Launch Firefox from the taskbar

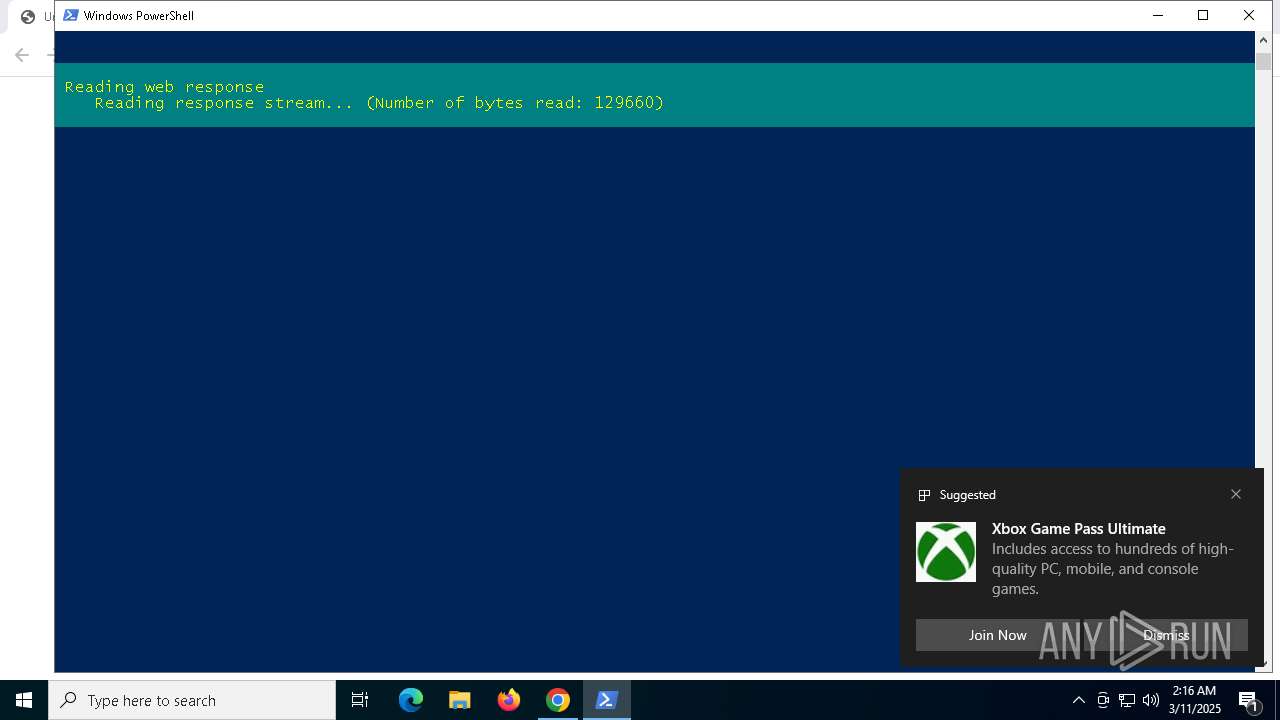click(x=509, y=700)
